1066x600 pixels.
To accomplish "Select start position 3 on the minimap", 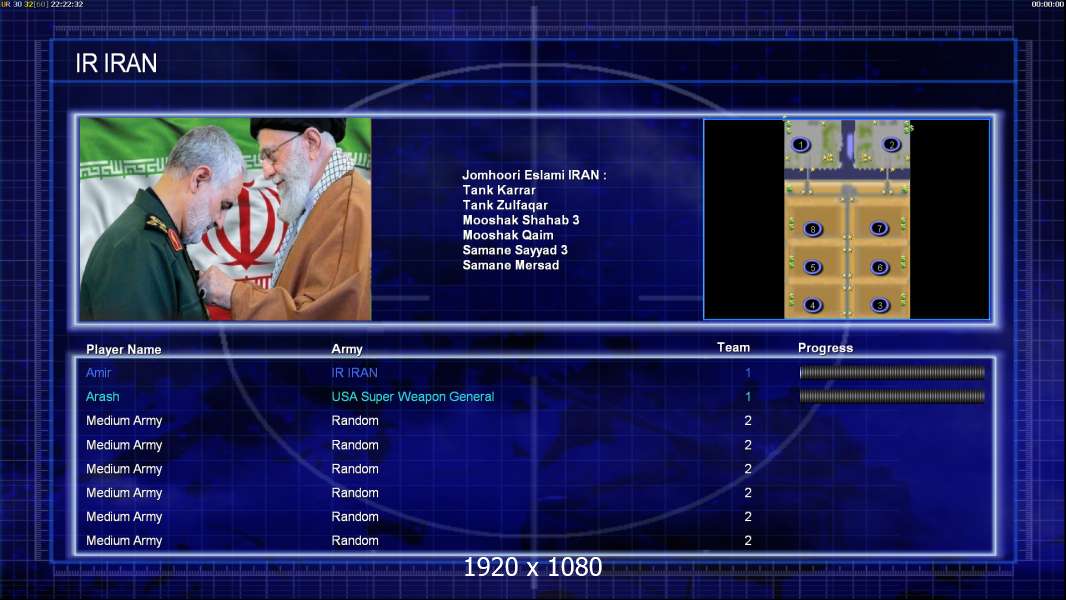I will point(880,305).
